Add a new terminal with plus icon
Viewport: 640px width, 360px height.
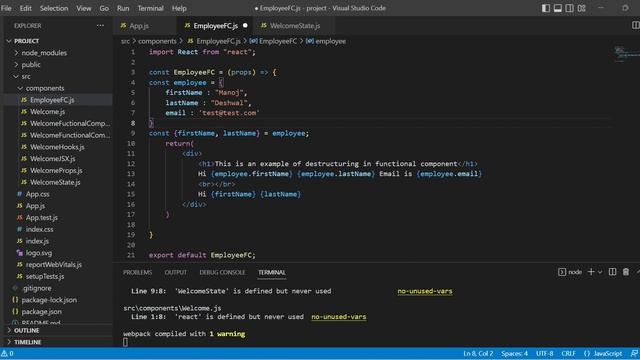pos(591,272)
